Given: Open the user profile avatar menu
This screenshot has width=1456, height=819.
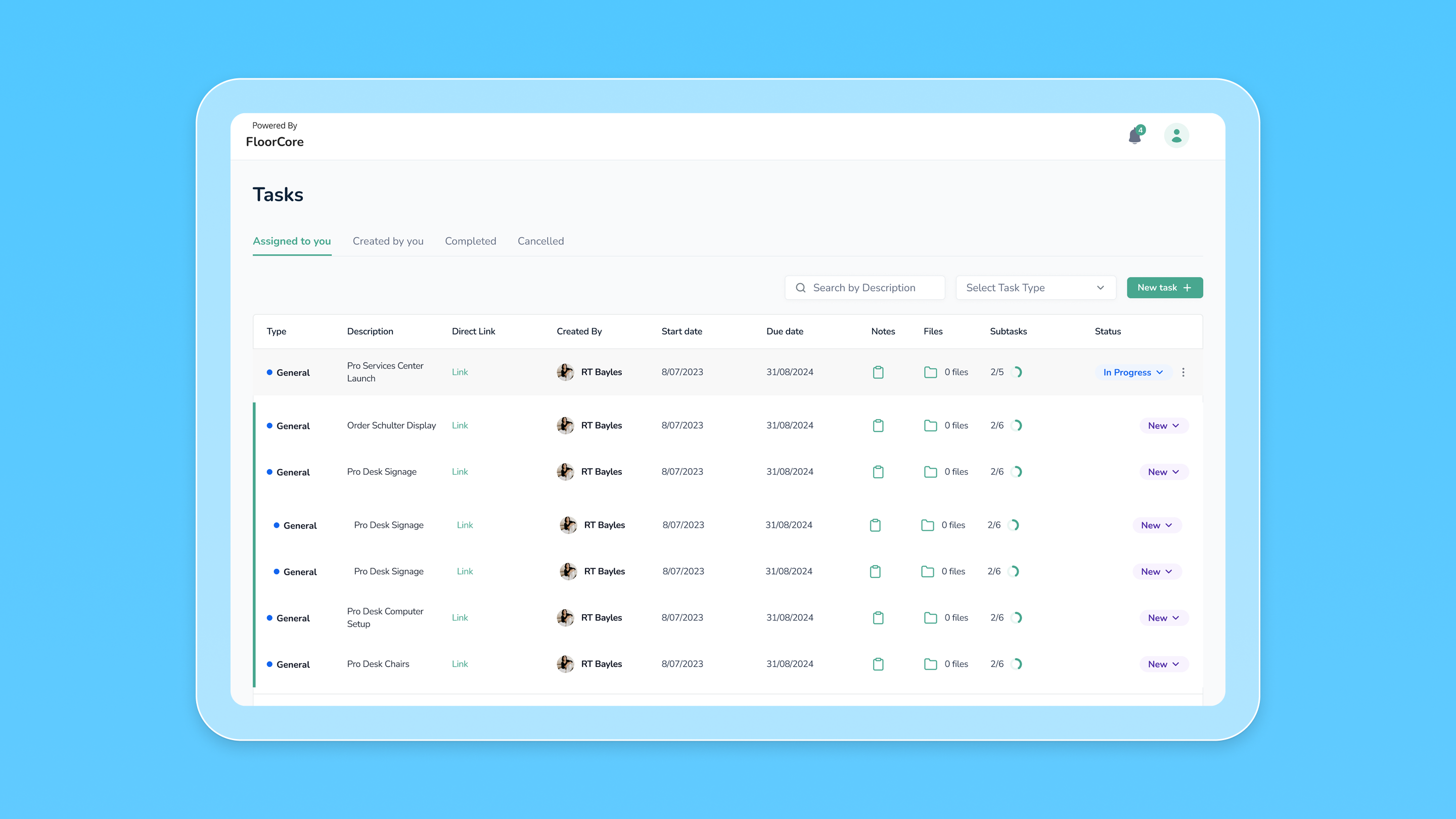Looking at the screenshot, I should [x=1176, y=135].
